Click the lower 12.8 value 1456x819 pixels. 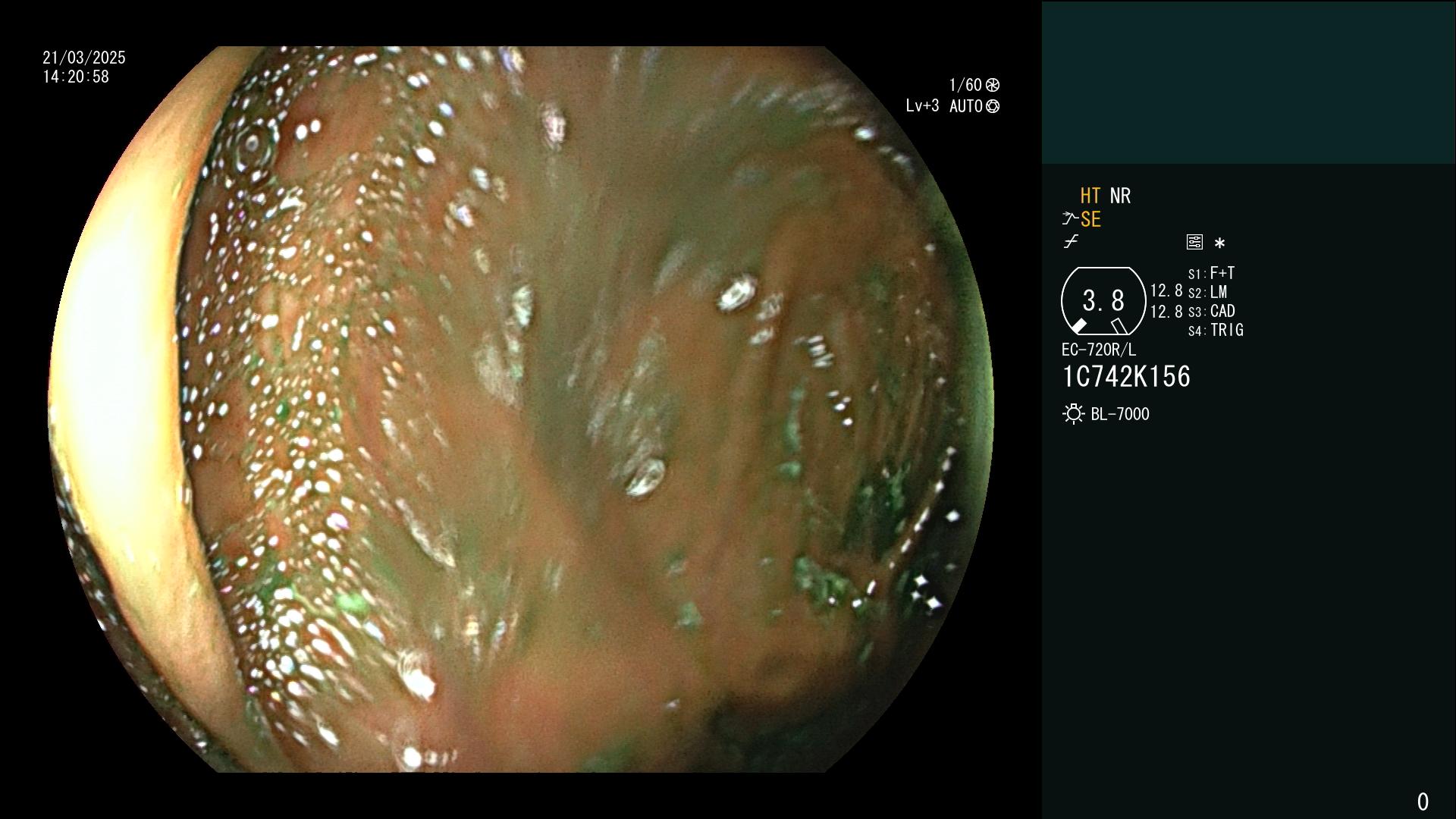coord(1166,311)
